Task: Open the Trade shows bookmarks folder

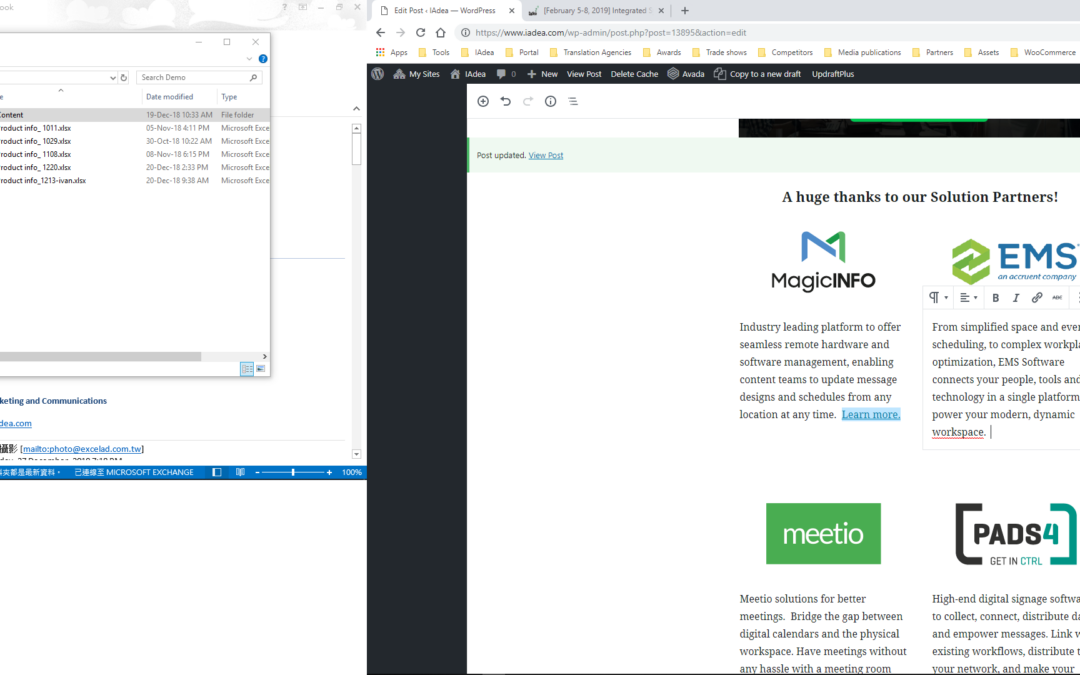Action: coord(719,52)
